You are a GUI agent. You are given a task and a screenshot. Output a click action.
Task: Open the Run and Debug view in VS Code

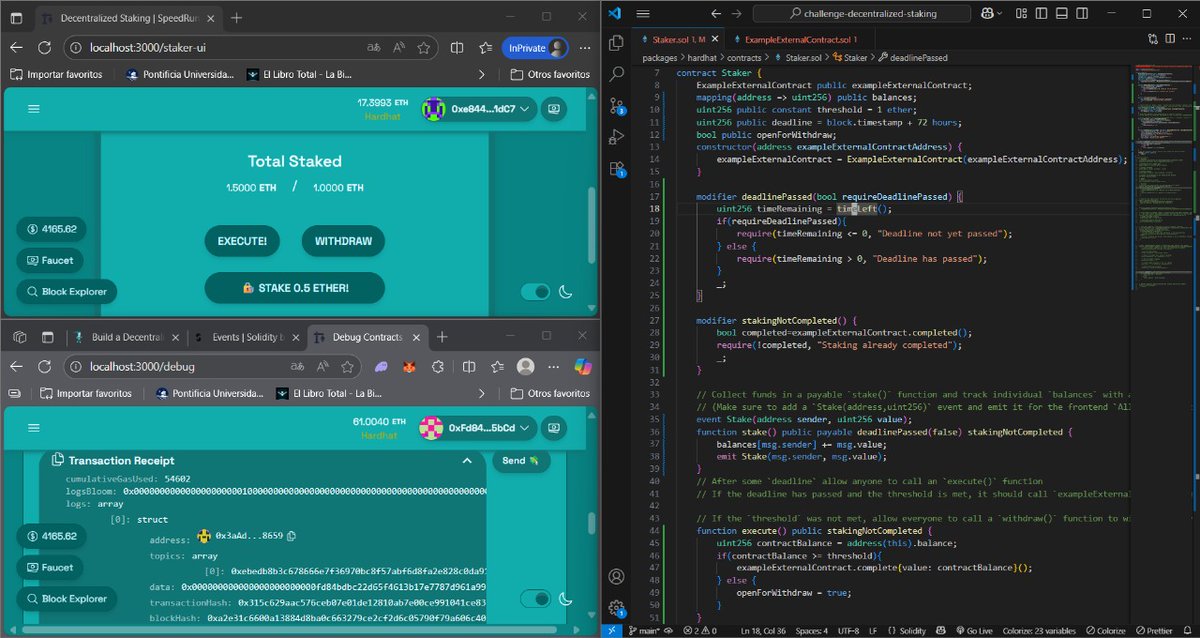617,139
